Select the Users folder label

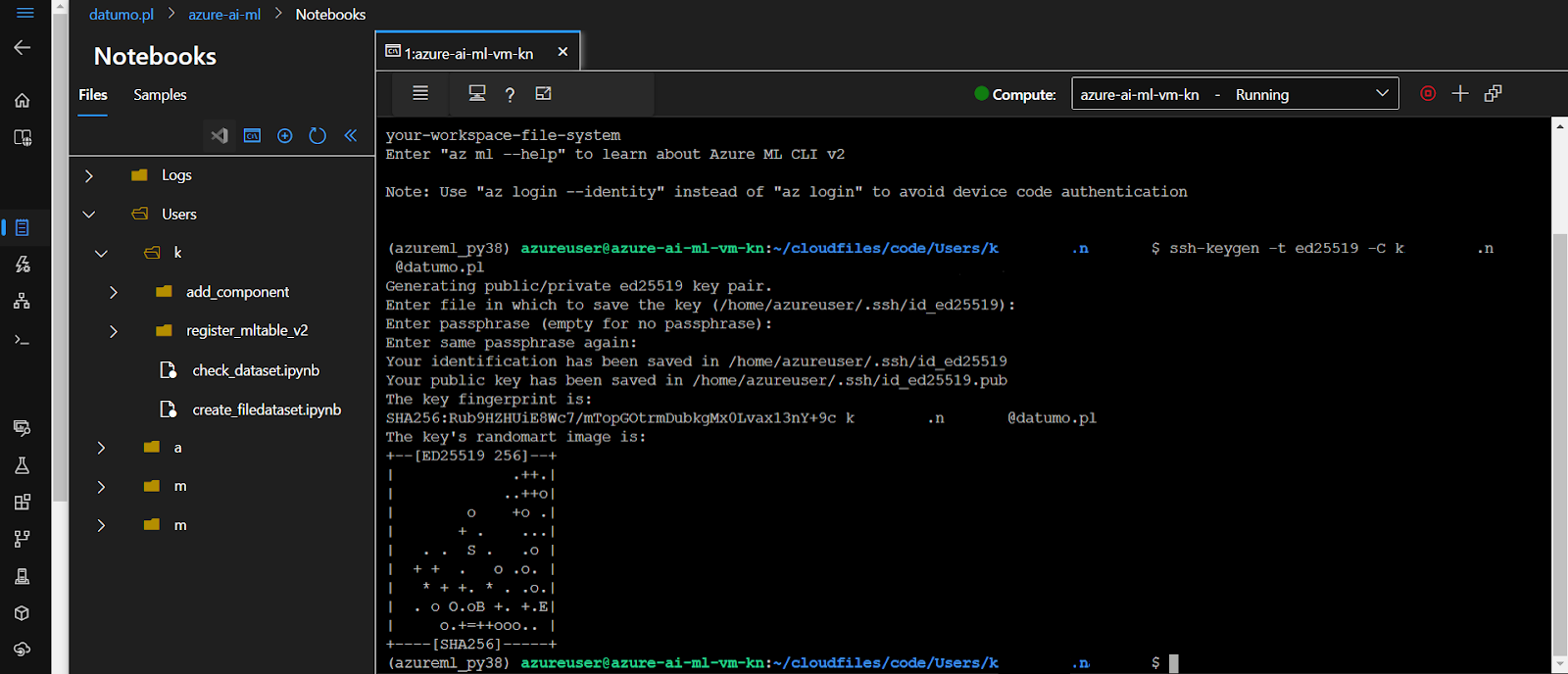coord(179,214)
